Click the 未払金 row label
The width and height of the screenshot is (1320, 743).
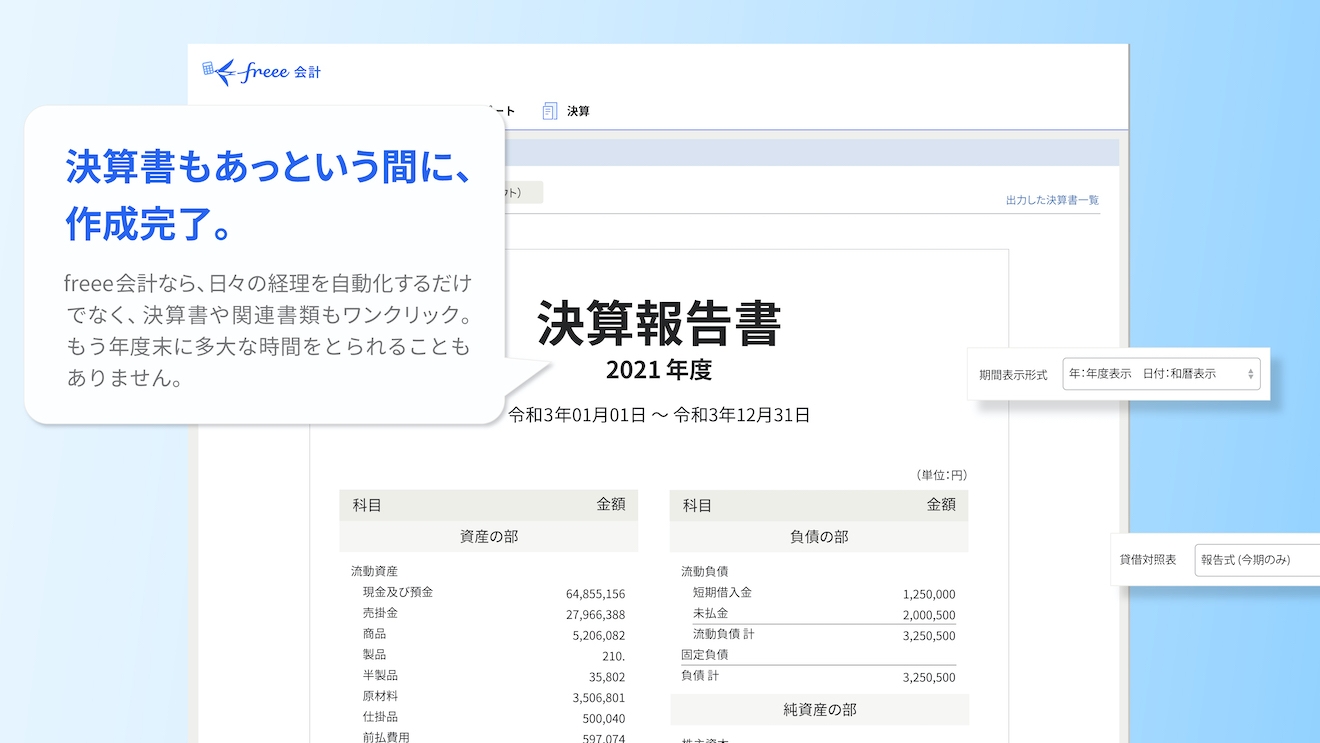710,613
